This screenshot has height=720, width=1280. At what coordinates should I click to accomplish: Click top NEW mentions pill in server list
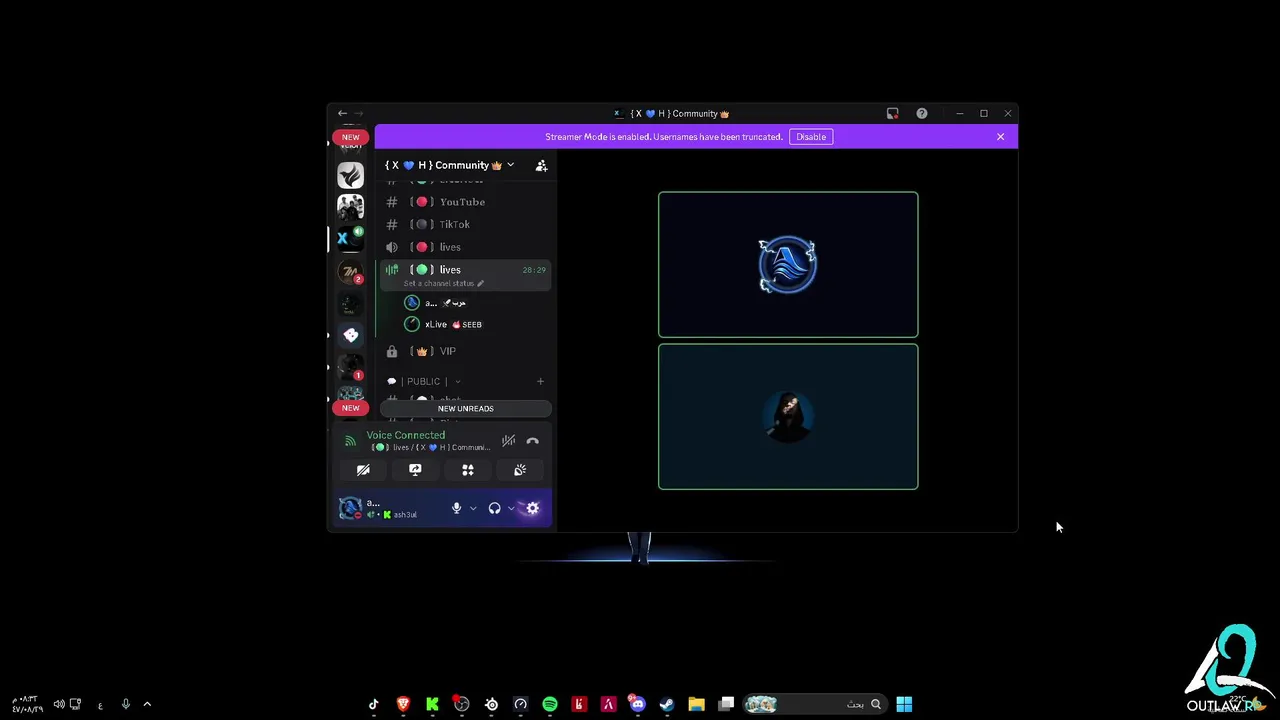(x=351, y=137)
